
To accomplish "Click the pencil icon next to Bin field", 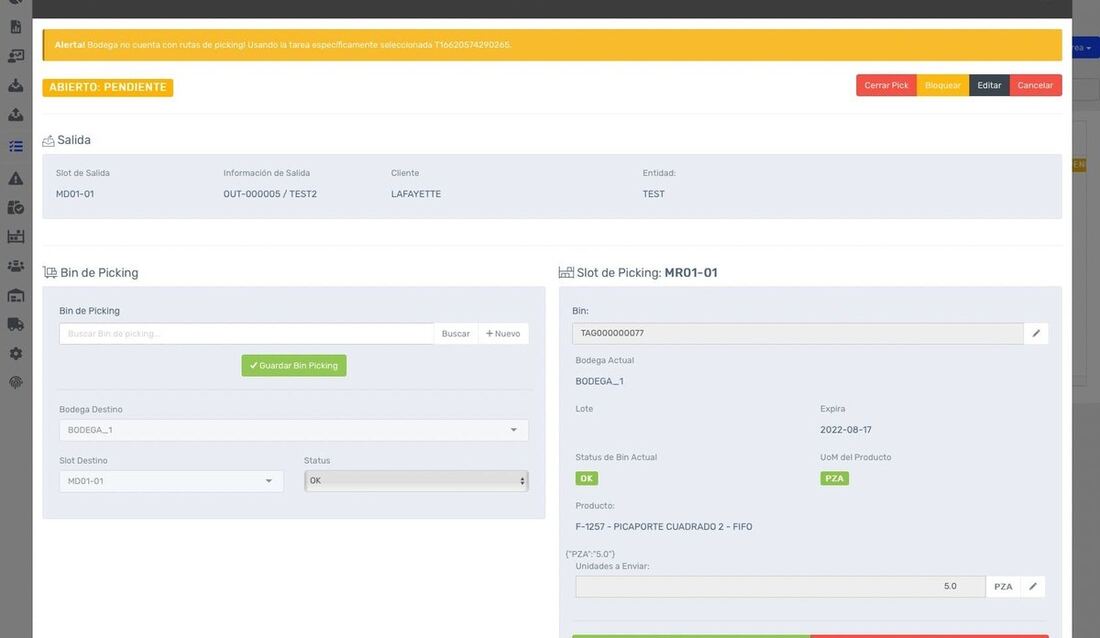I will tap(1036, 333).
